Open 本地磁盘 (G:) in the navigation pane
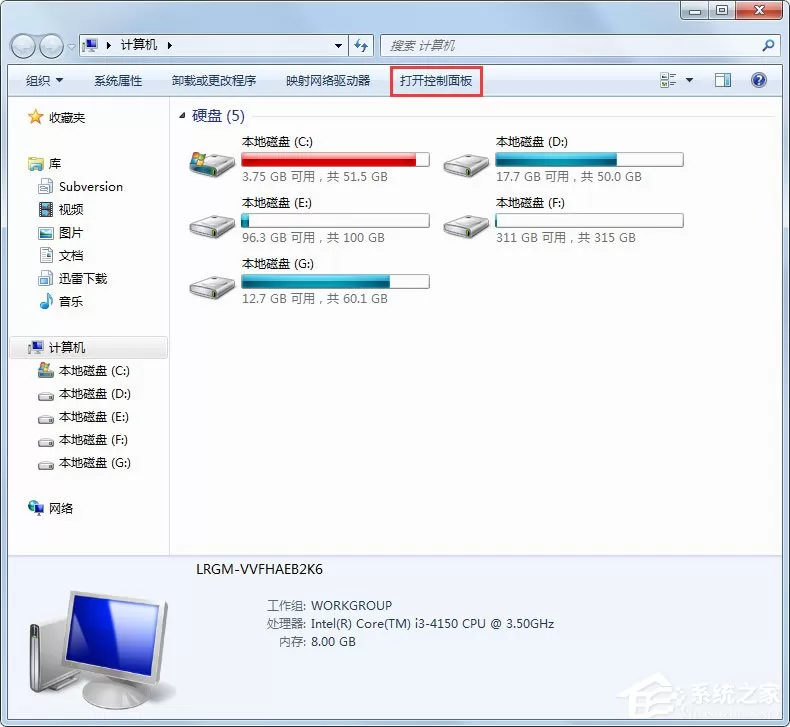 point(95,463)
